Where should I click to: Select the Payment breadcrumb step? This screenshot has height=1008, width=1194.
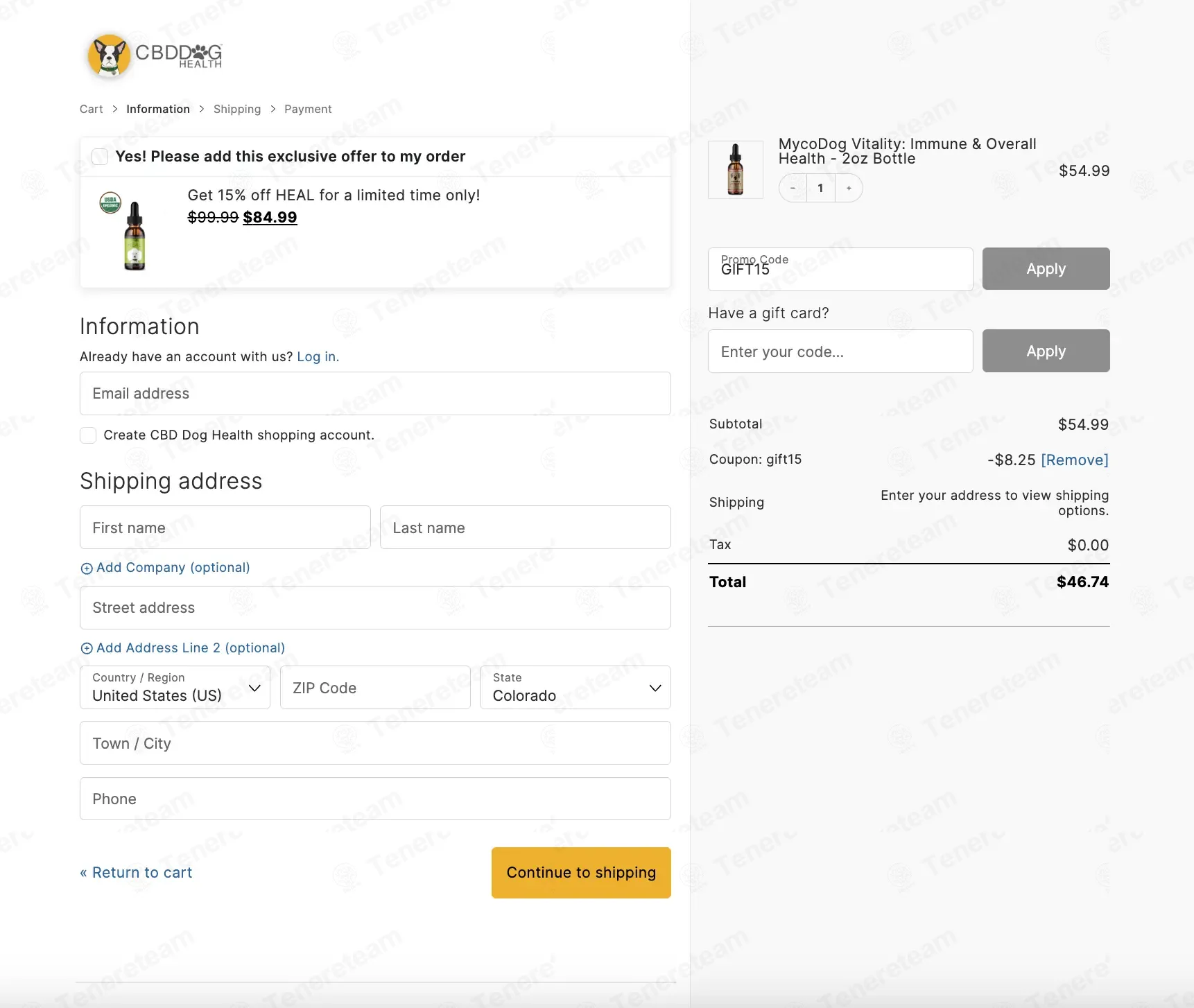(x=308, y=110)
